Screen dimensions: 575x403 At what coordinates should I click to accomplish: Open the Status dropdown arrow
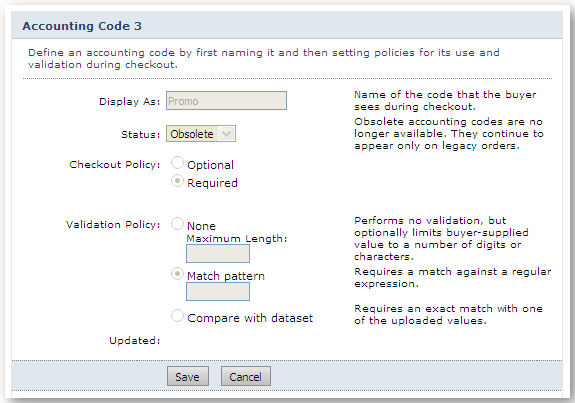click(x=227, y=134)
